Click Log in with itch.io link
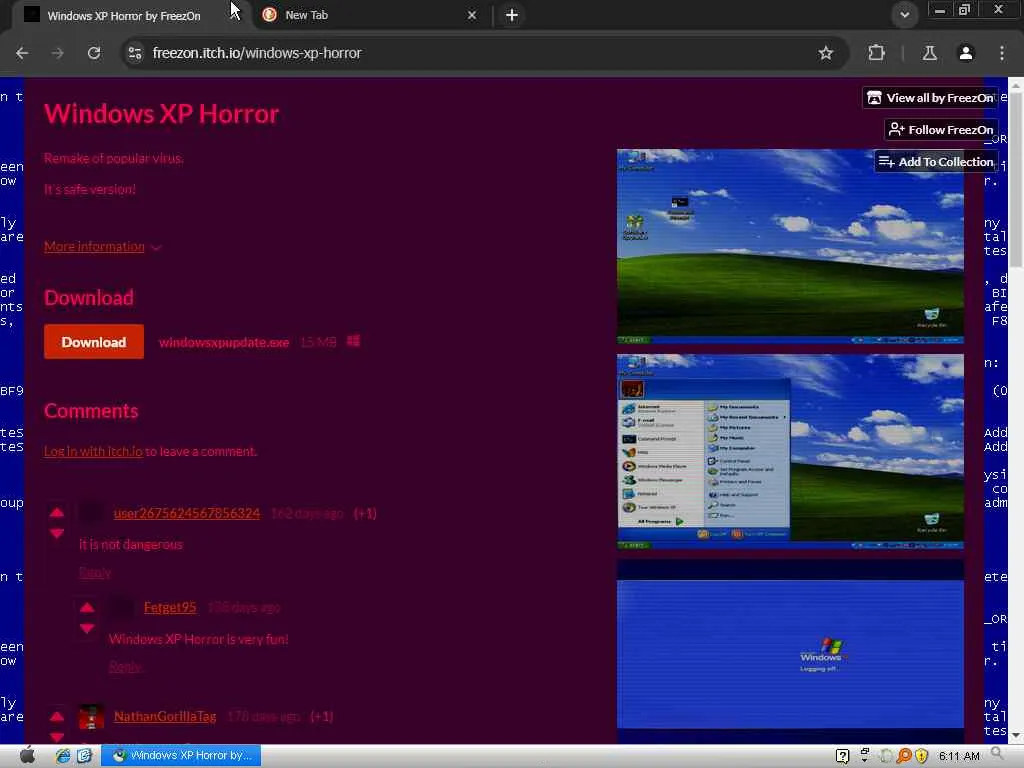The width and height of the screenshot is (1024, 768). point(93,451)
